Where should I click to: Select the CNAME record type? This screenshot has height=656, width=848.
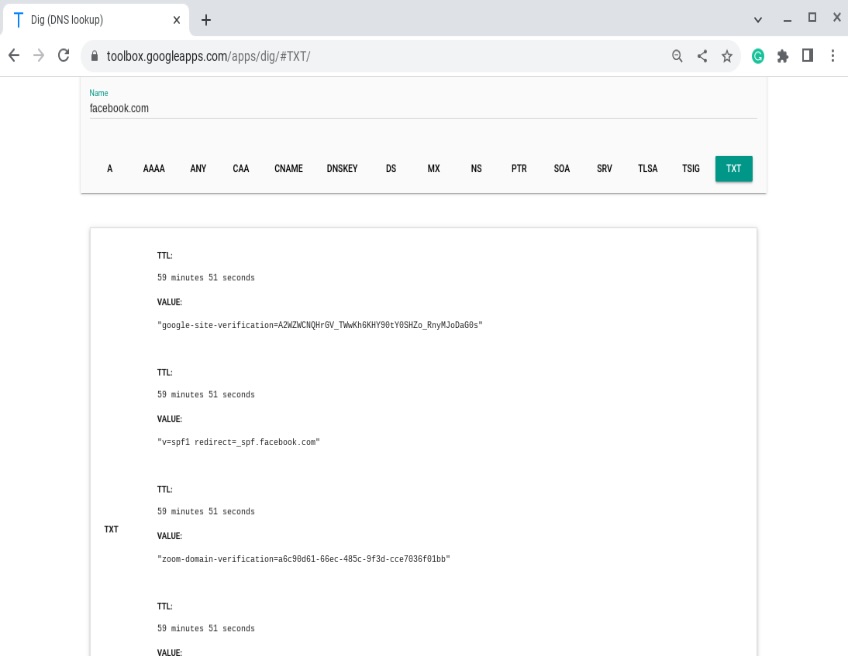[288, 169]
